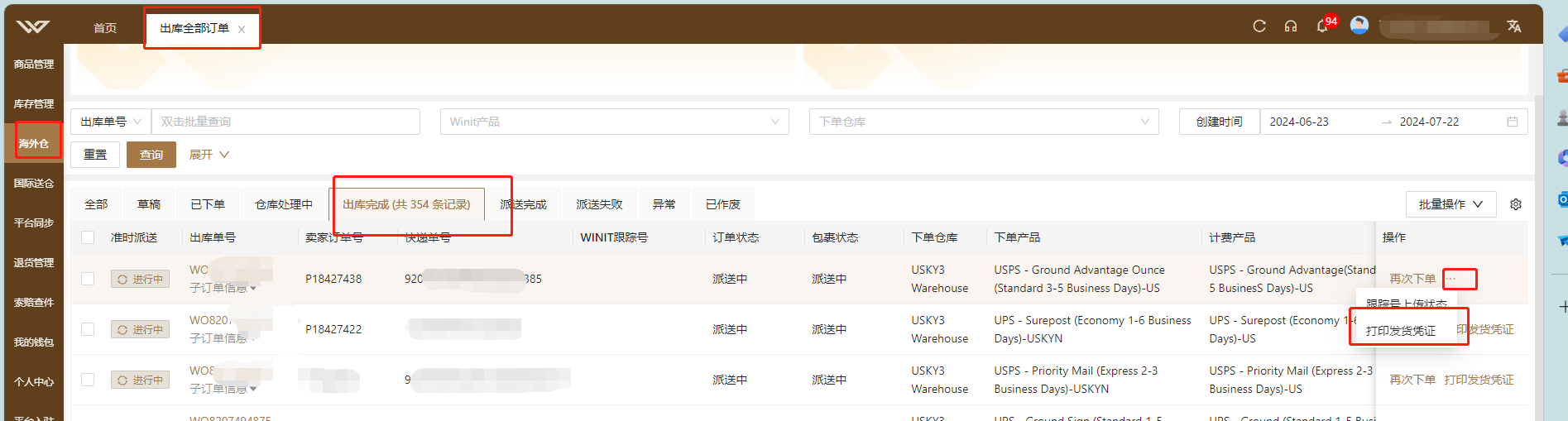Select the 仓库处理中 status tab

click(284, 204)
